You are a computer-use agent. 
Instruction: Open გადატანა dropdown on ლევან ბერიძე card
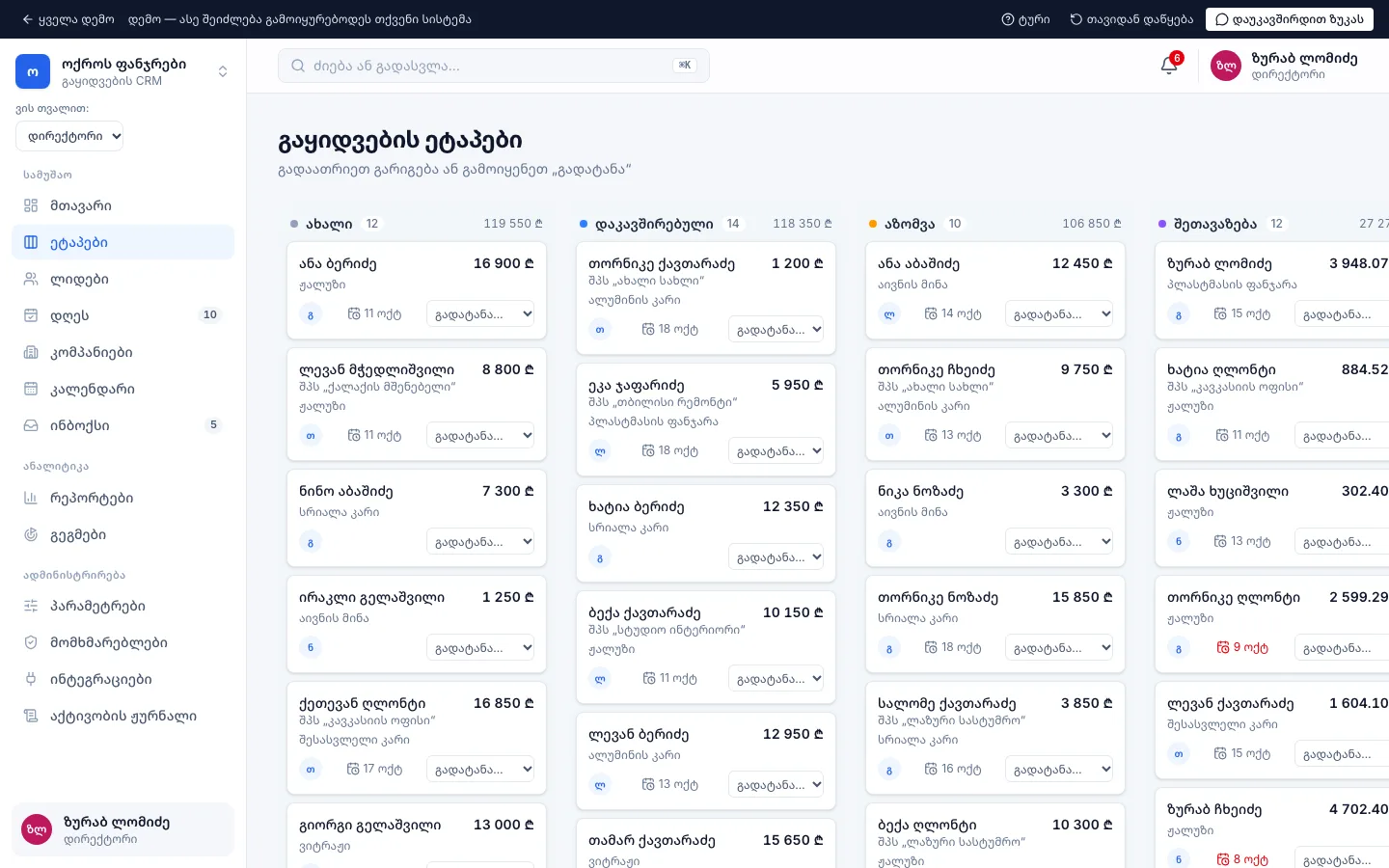tap(776, 784)
